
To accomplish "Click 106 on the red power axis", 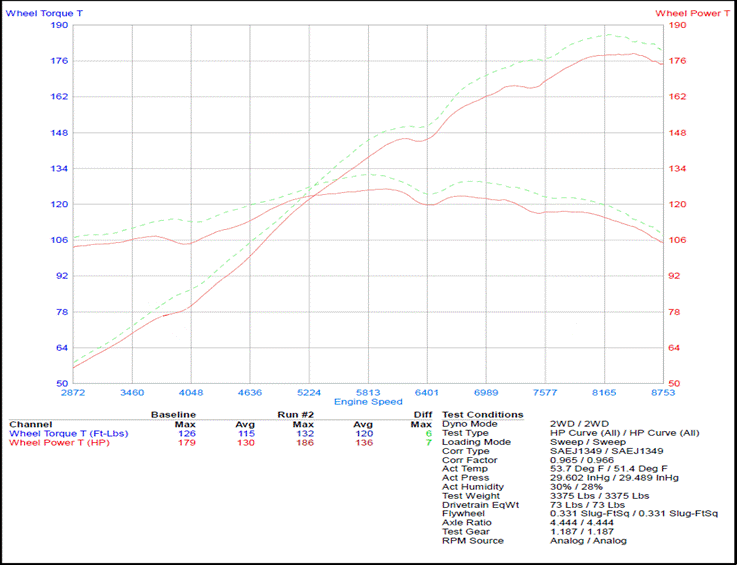I will (677, 240).
